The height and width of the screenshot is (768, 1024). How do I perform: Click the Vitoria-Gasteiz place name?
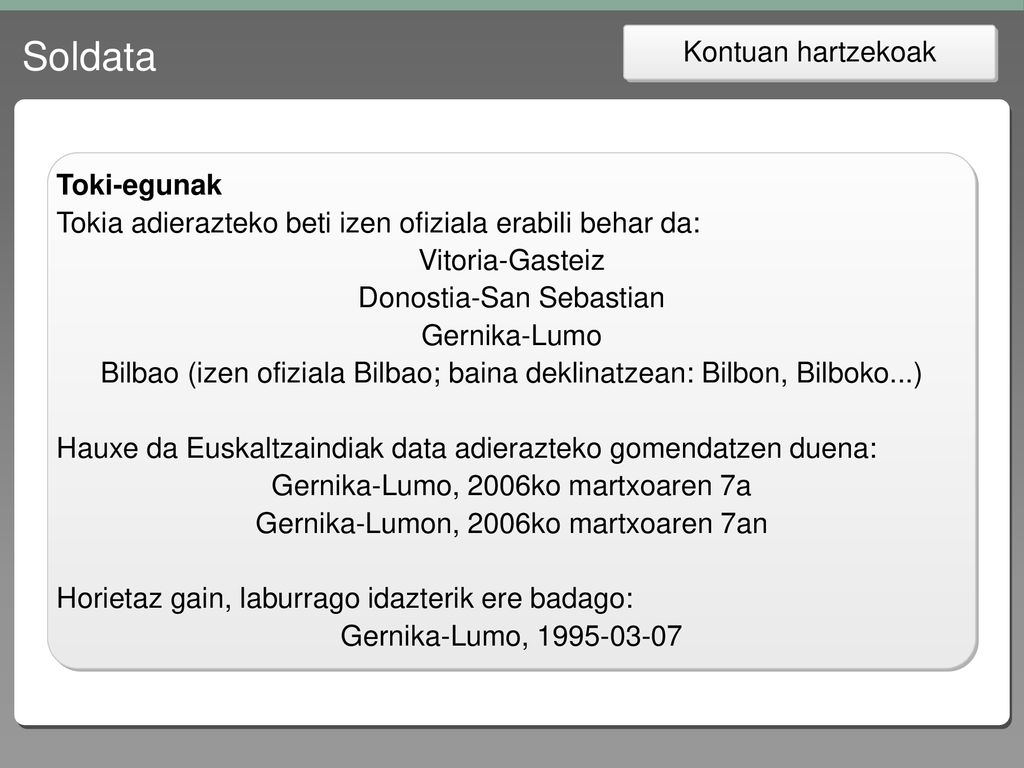tap(511, 261)
